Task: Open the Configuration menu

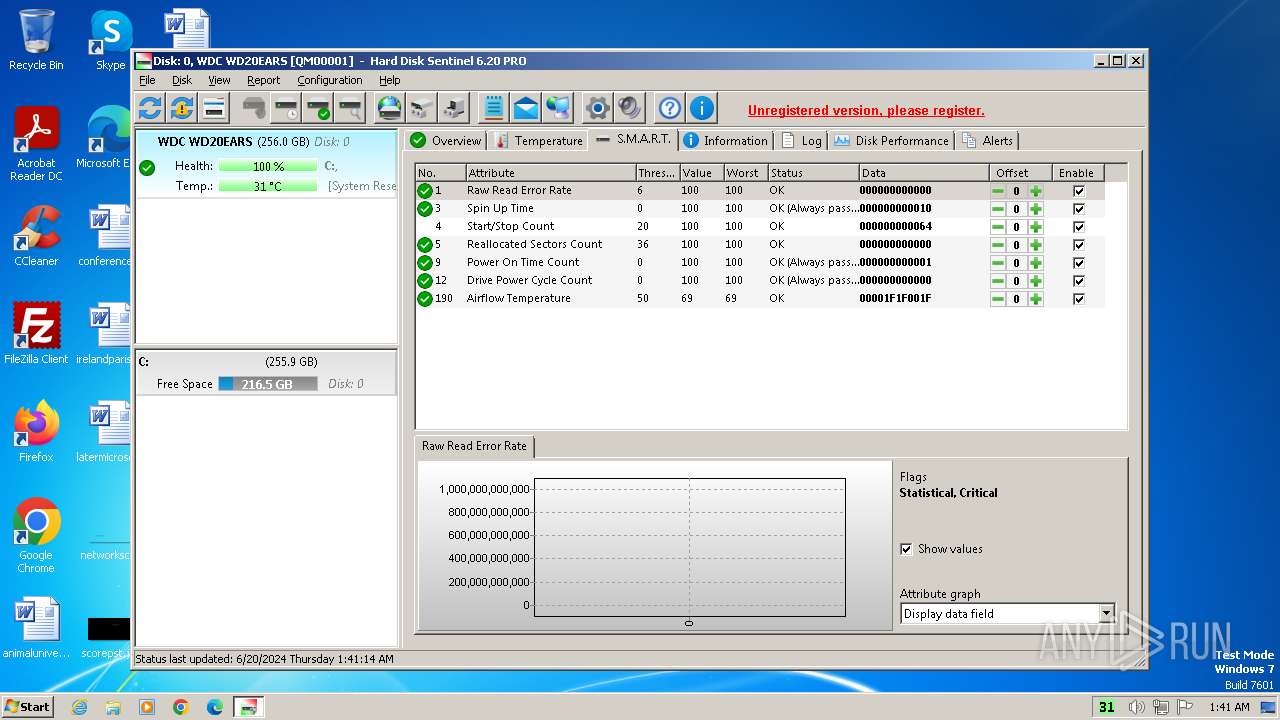Action: click(x=330, y=80)
